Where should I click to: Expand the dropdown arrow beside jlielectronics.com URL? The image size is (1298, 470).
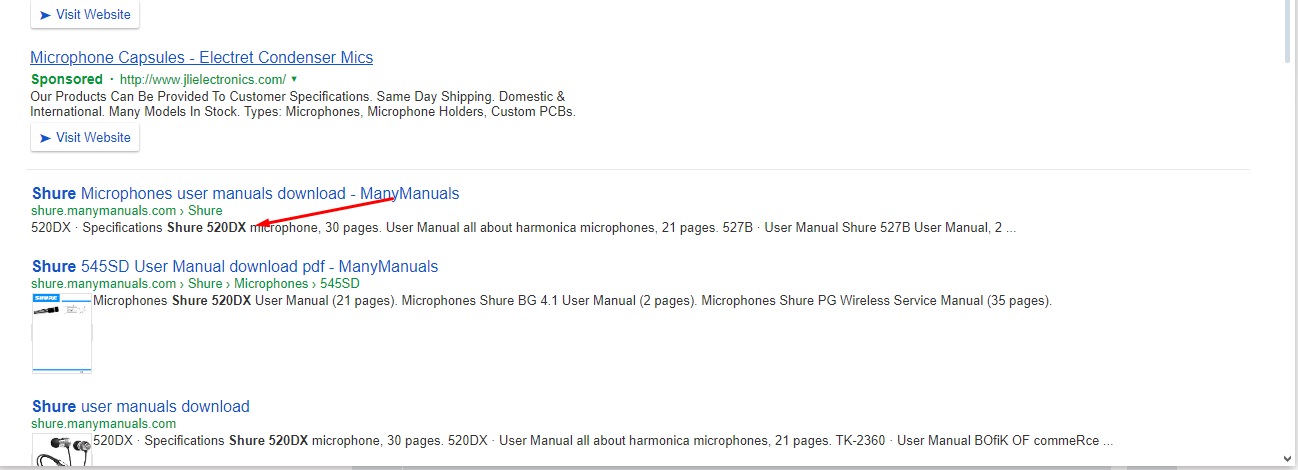[294, 79]
